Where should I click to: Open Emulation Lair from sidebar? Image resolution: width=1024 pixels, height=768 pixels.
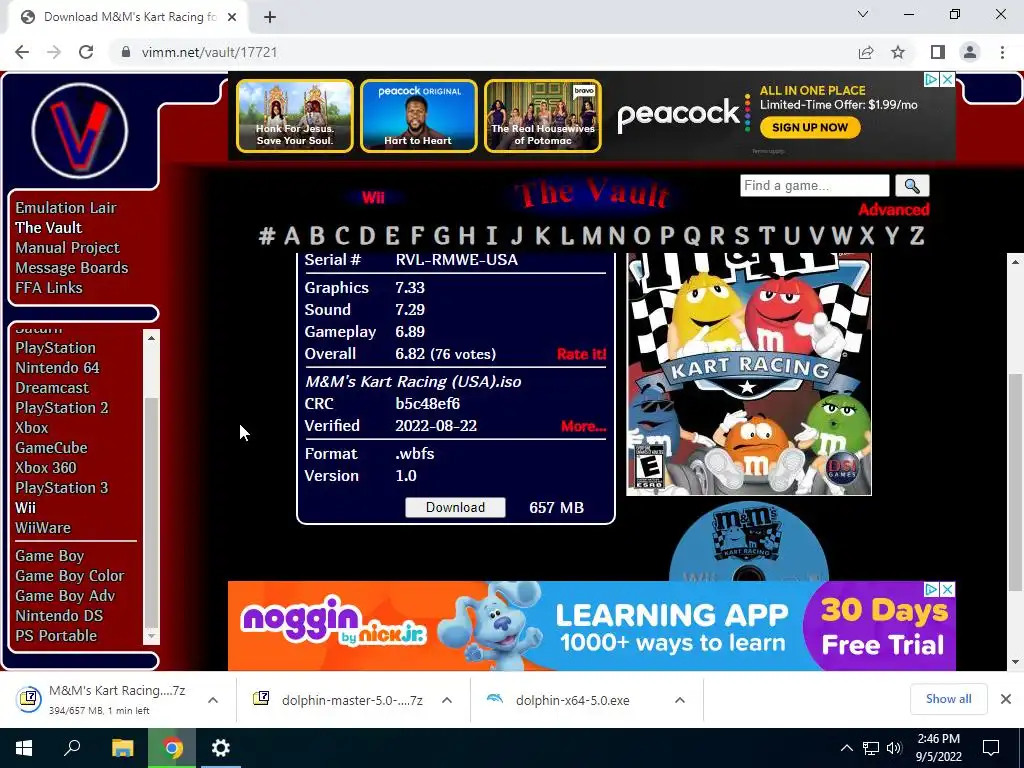tap(66, 208)
